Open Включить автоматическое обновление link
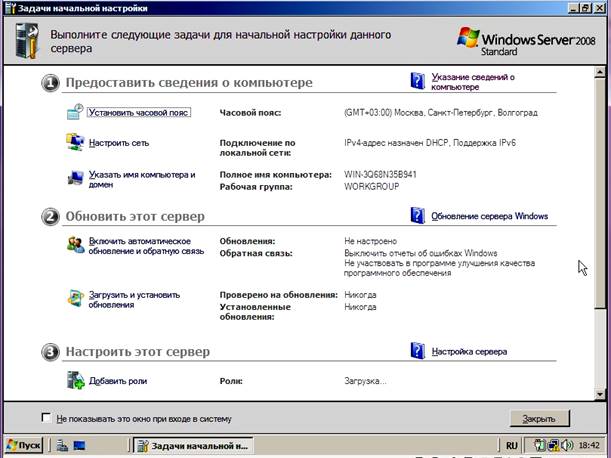611x458 pixels. point(146,246)
